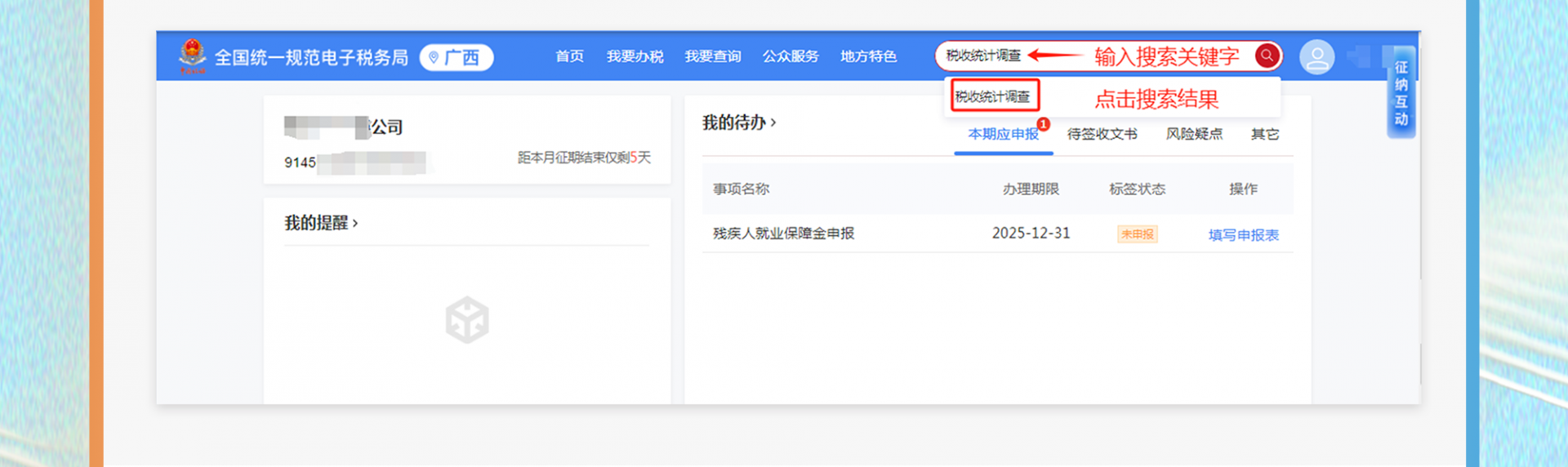Image resolution: width=1568 pixels, height=467 pixels.
Task: Click the 未申报 status tag
Action: click(x=1137, y=234)
